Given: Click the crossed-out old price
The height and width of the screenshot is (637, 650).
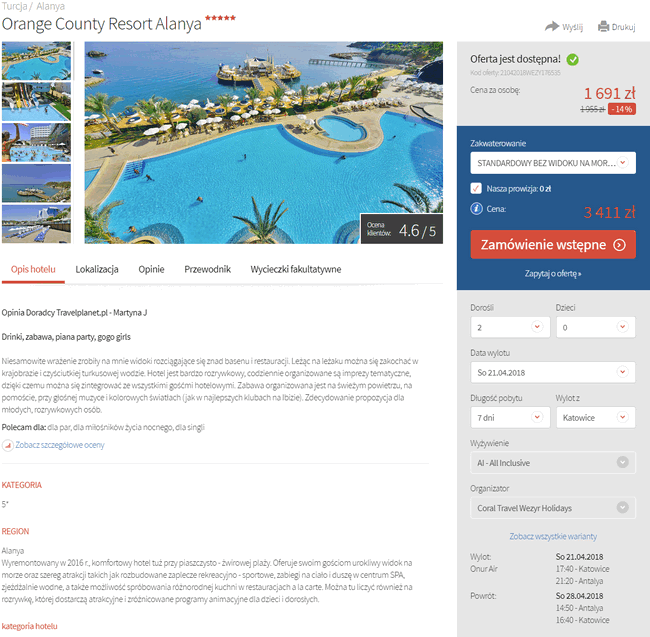Looking at the screenshot, I should [x=592, y=109].
